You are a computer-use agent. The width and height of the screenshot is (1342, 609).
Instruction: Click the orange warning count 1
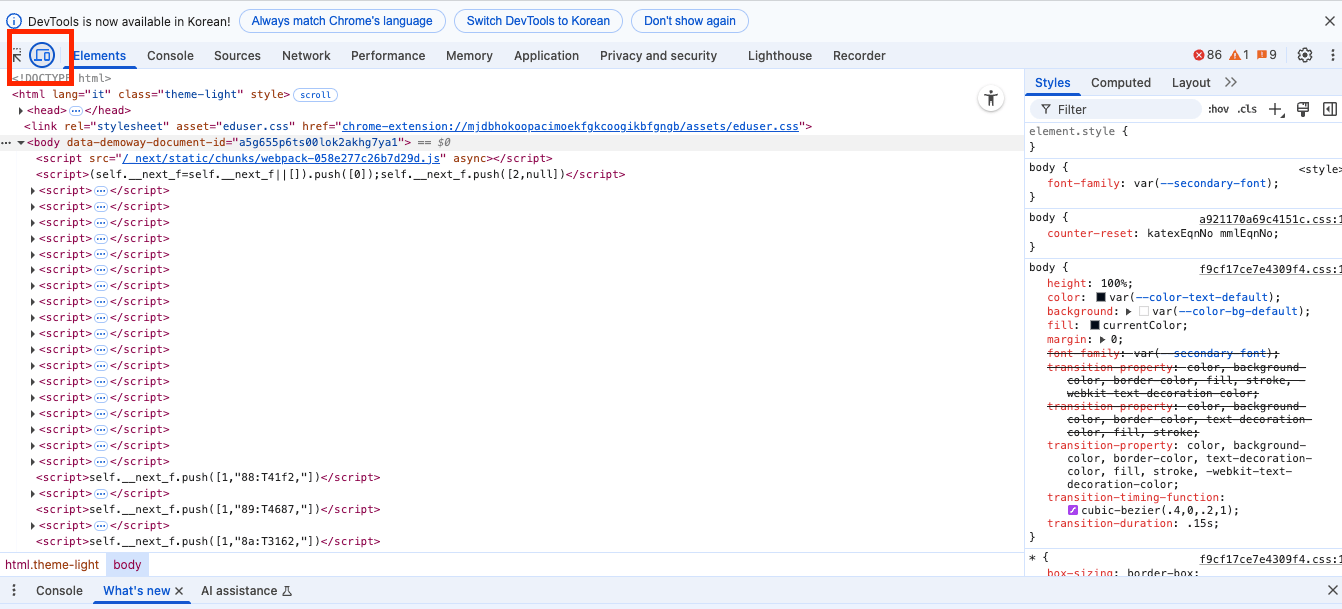pyautogui.click(x=1239, y=55)
